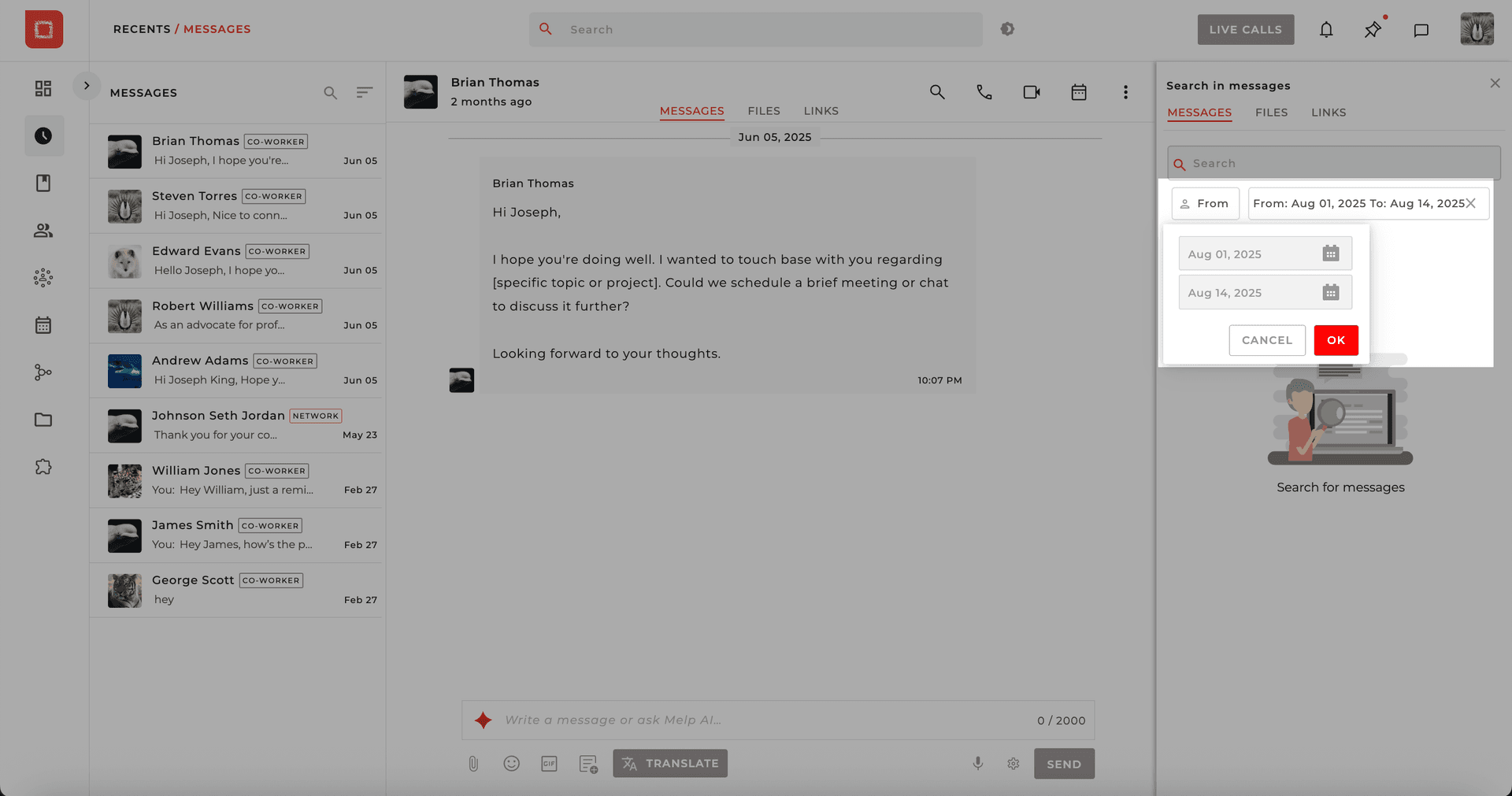Click the Files folder icon in sidebar

click(x=43, y=419)
